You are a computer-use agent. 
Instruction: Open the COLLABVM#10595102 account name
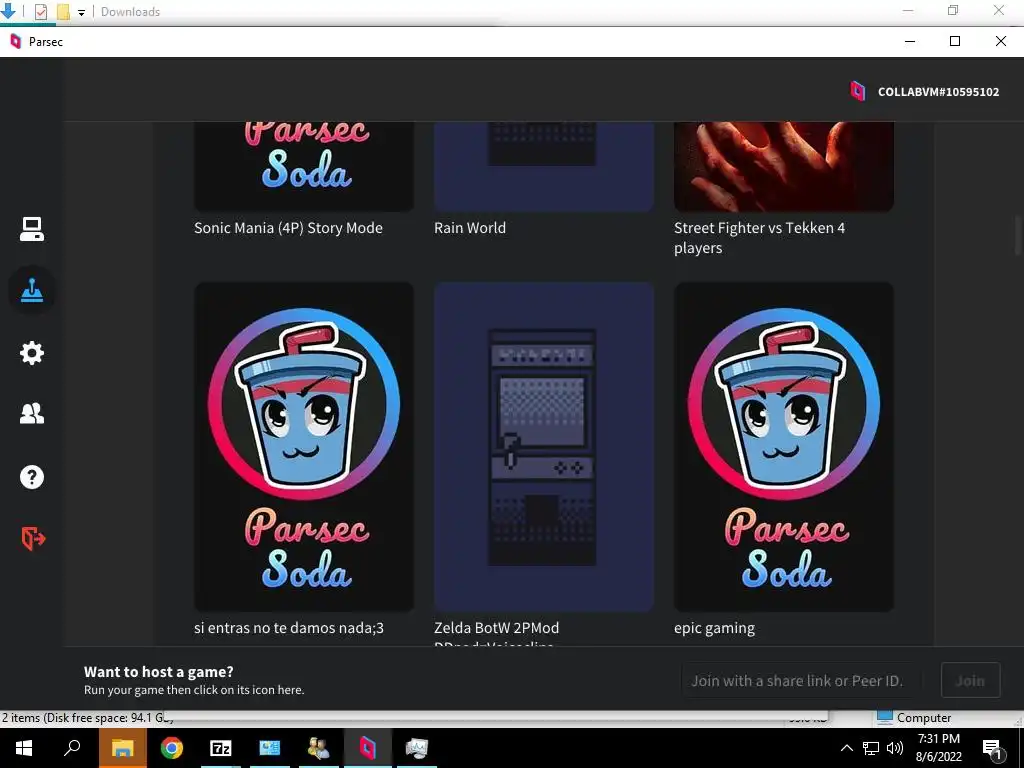pos(938,92)
